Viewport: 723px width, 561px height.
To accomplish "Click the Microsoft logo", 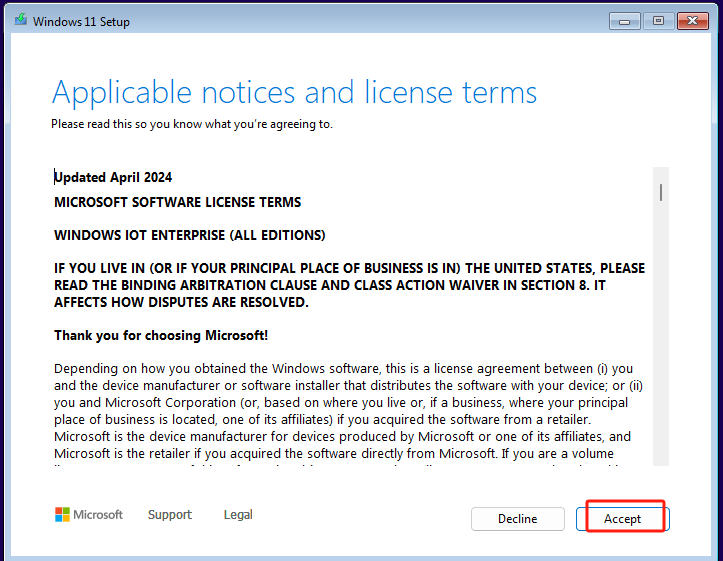I will pos(89,514).
